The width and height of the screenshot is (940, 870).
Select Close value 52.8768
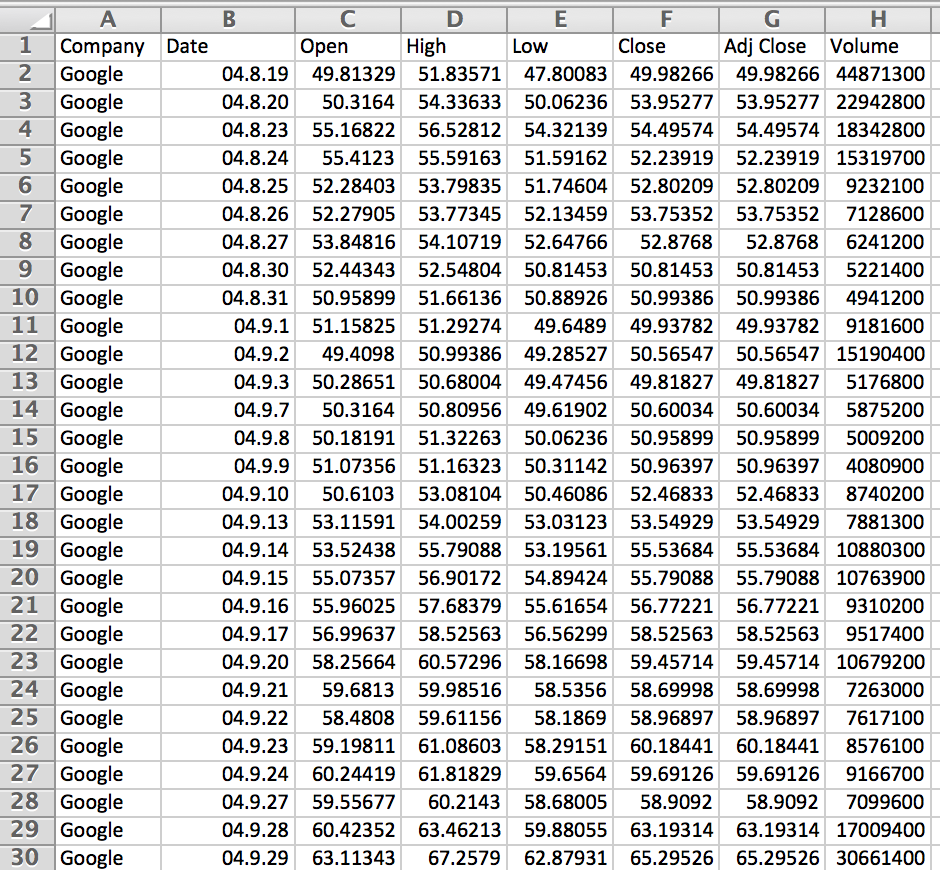(666, 242)
